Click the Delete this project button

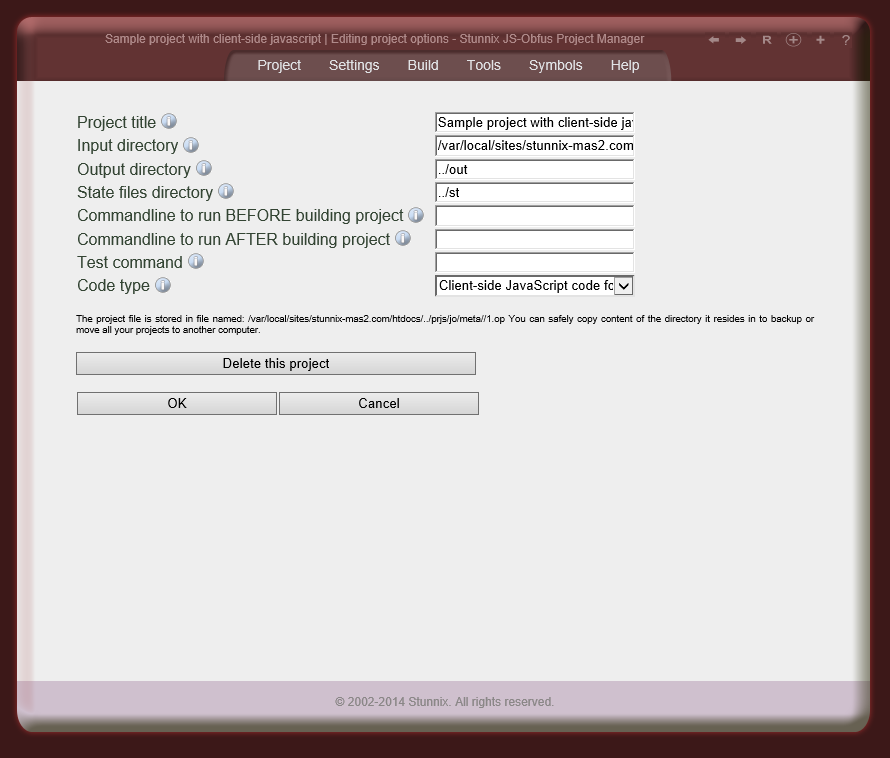click(275, 363)
